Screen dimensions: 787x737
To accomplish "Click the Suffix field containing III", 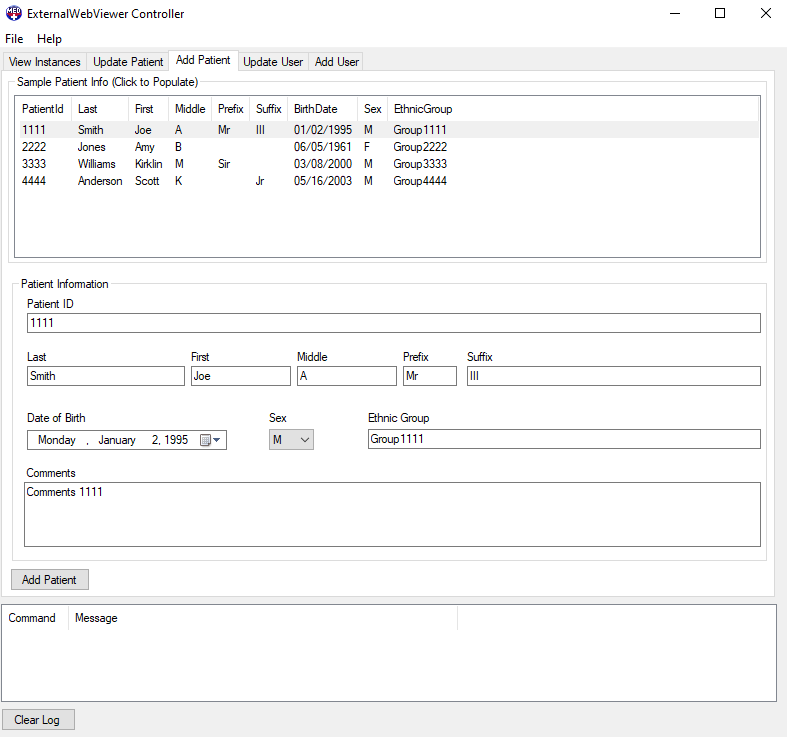I will [613, 376].
